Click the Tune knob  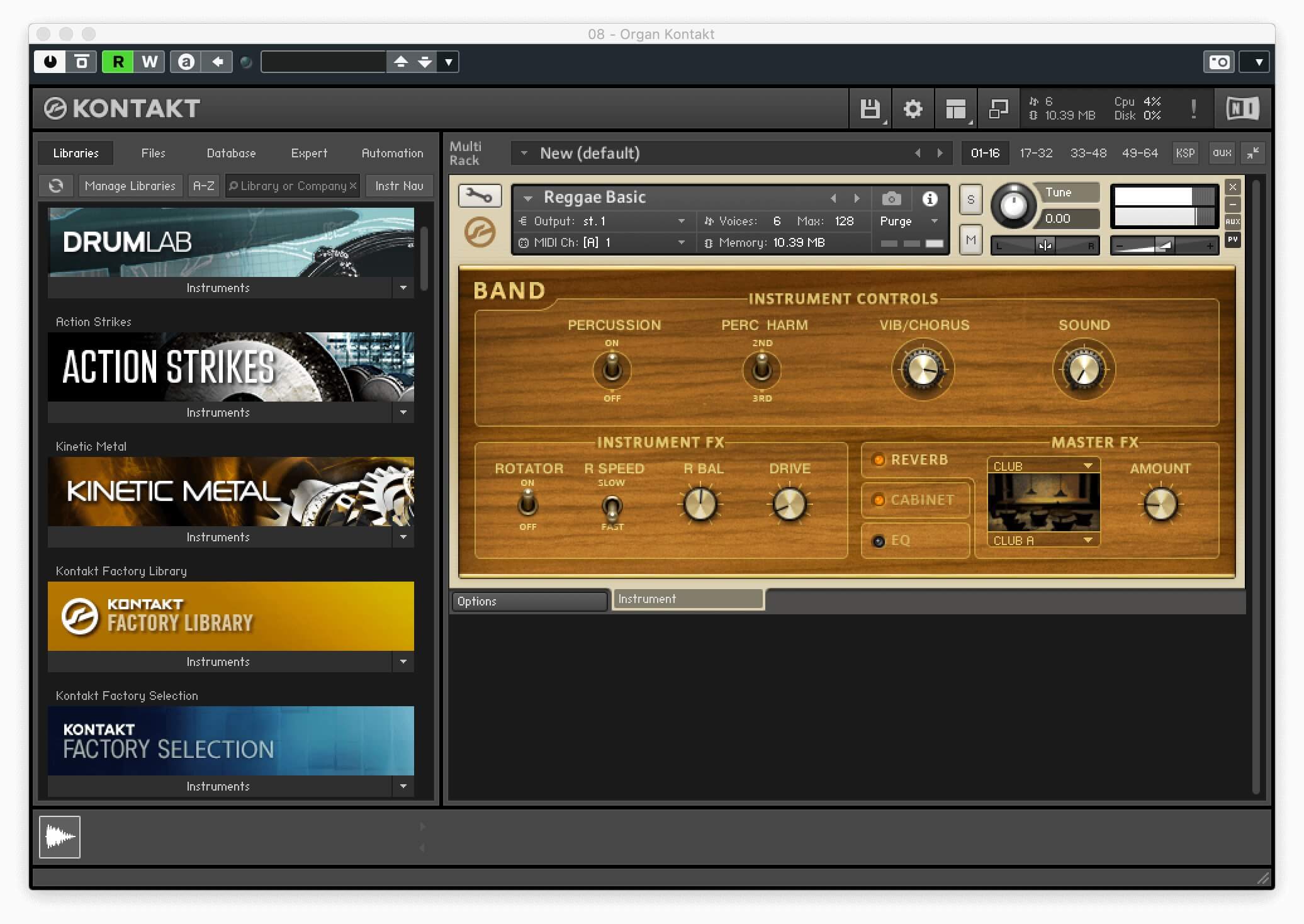pos(1013,205)
